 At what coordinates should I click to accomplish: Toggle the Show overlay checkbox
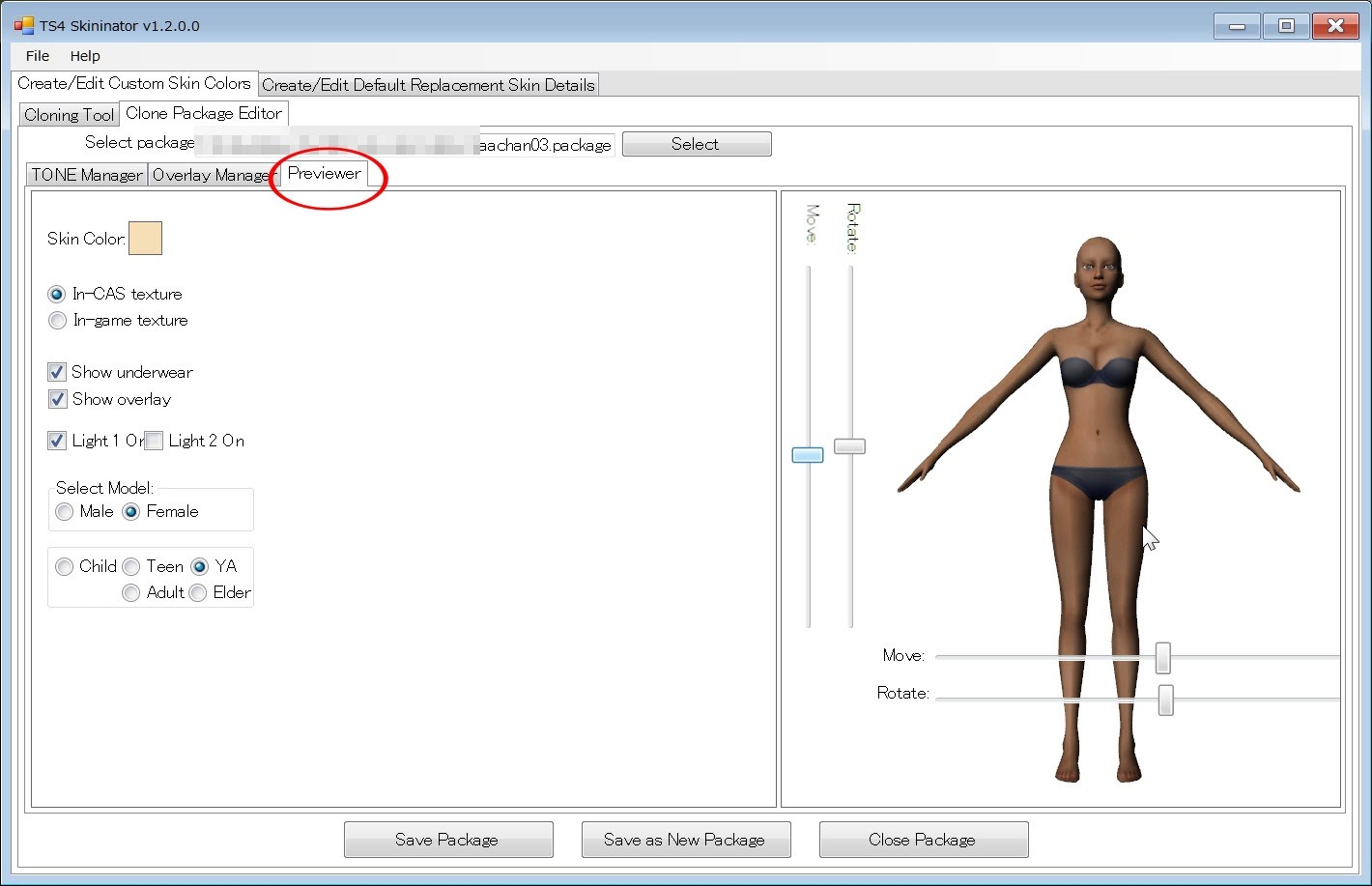58,399
